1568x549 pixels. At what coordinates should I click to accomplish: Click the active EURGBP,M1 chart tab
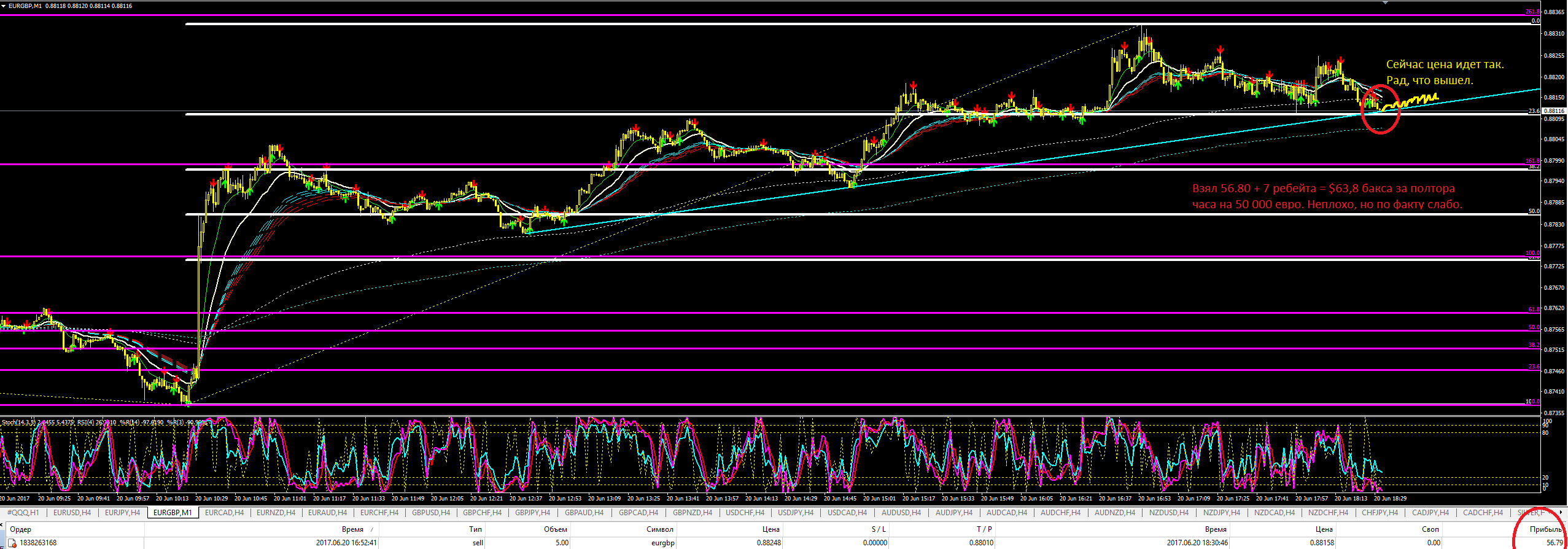coord(173,513)
